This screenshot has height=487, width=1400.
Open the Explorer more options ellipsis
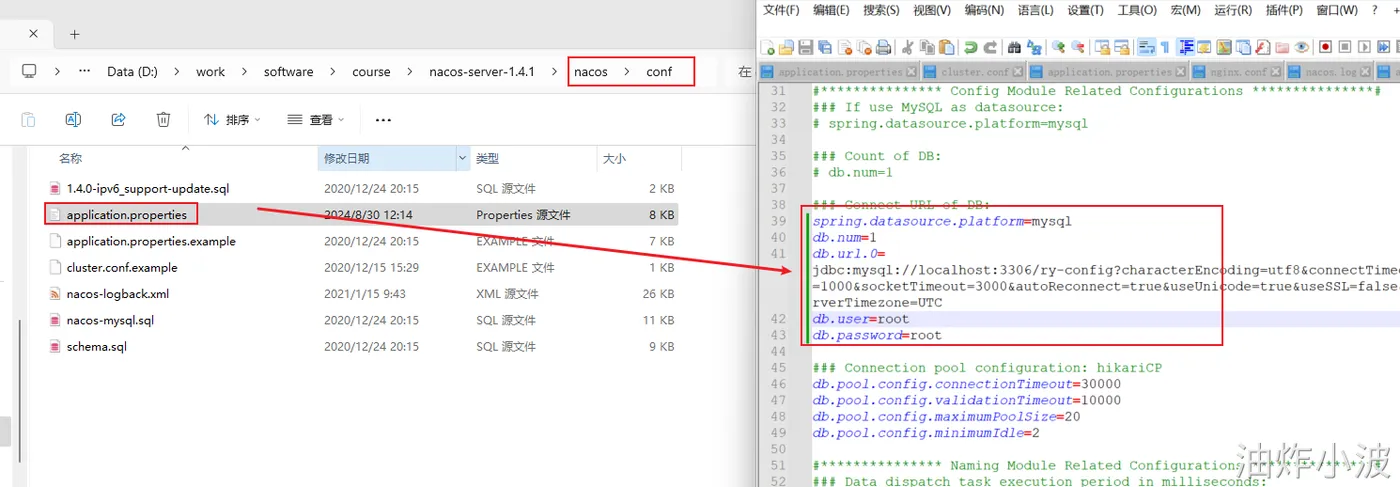[x=383, y=120]
